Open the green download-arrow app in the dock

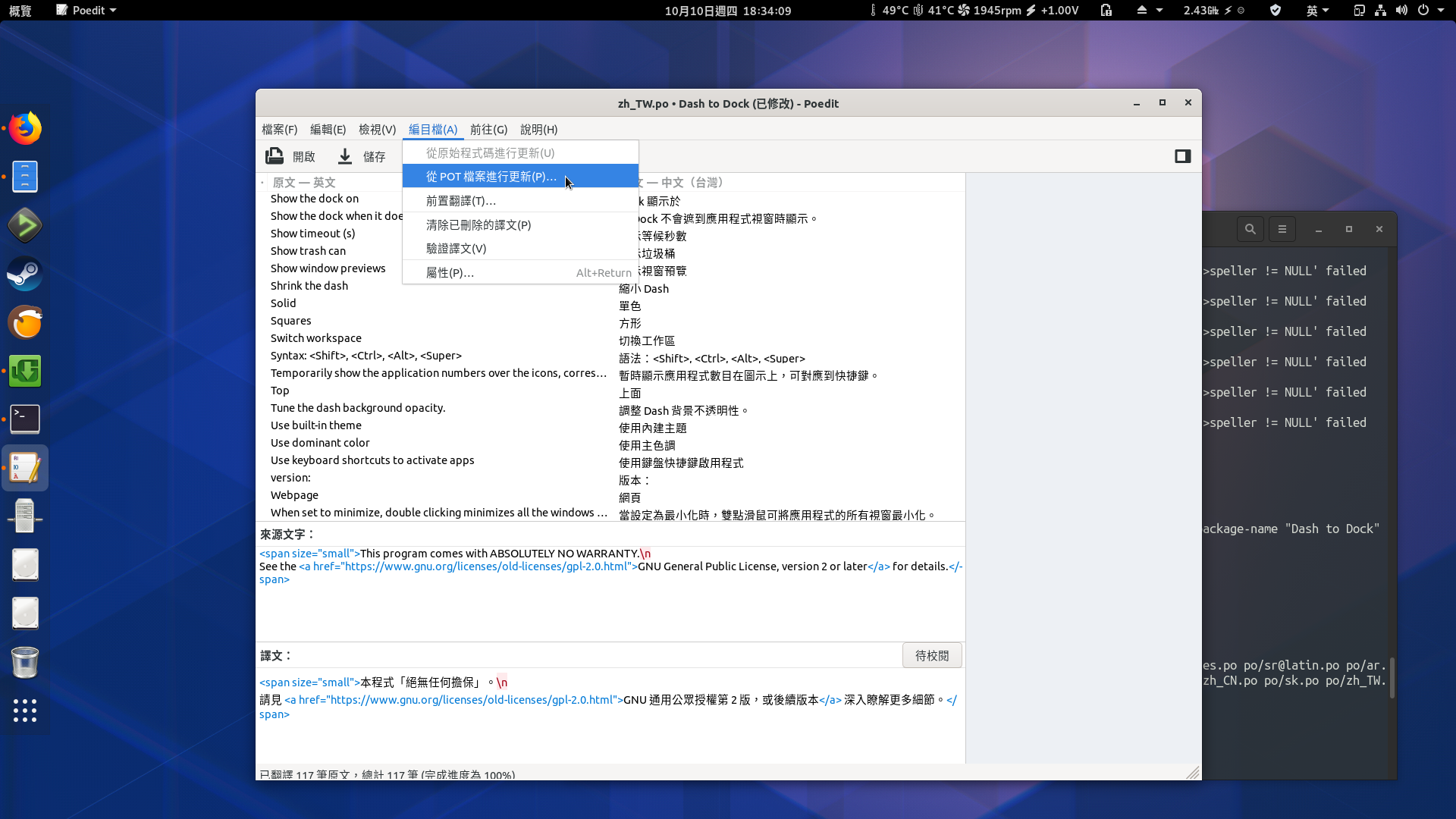(25, 371)
